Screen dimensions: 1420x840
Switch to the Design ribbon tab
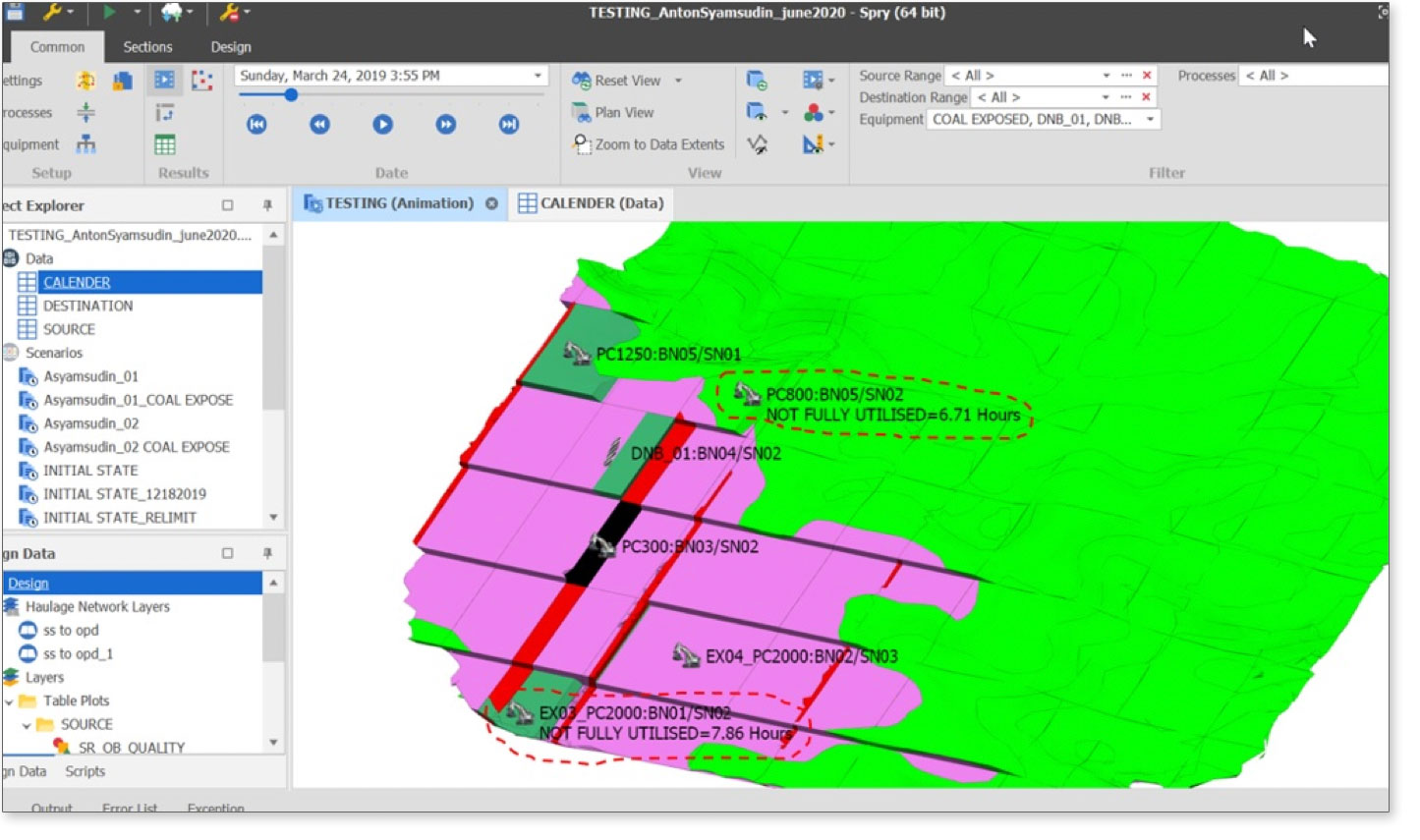click(x=231, y=47)
